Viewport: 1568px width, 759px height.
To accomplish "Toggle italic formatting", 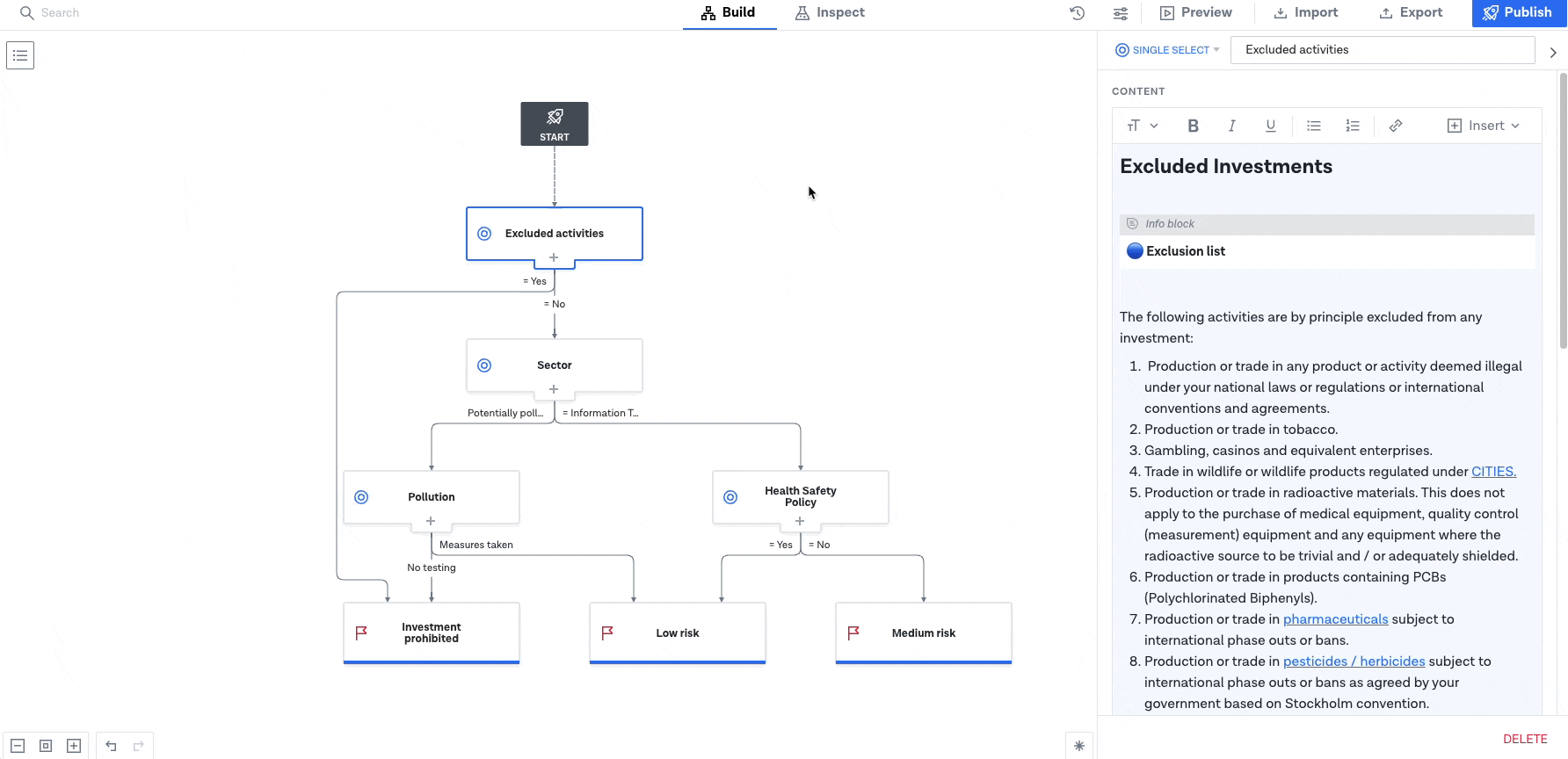I will tap(1231, 126).
